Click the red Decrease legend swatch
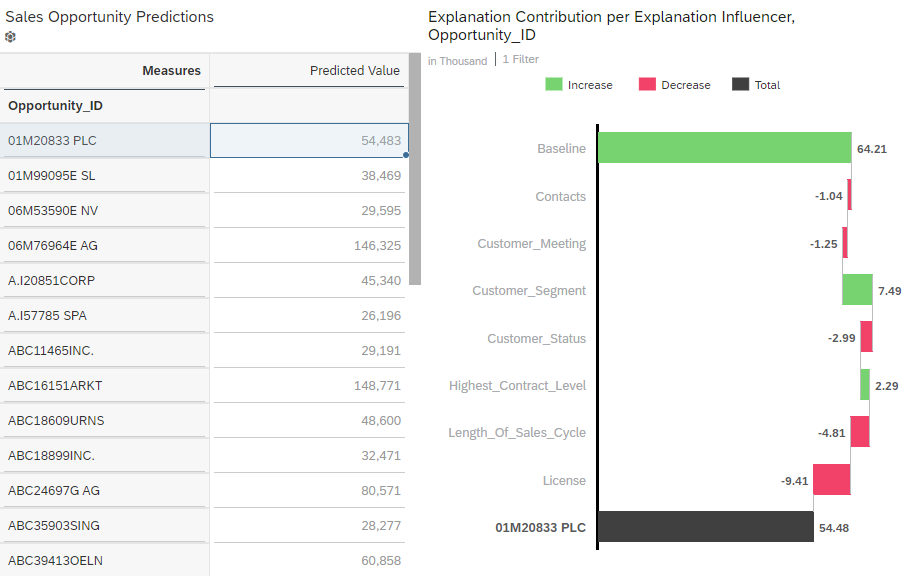908x576 pixels. point(647,85)
